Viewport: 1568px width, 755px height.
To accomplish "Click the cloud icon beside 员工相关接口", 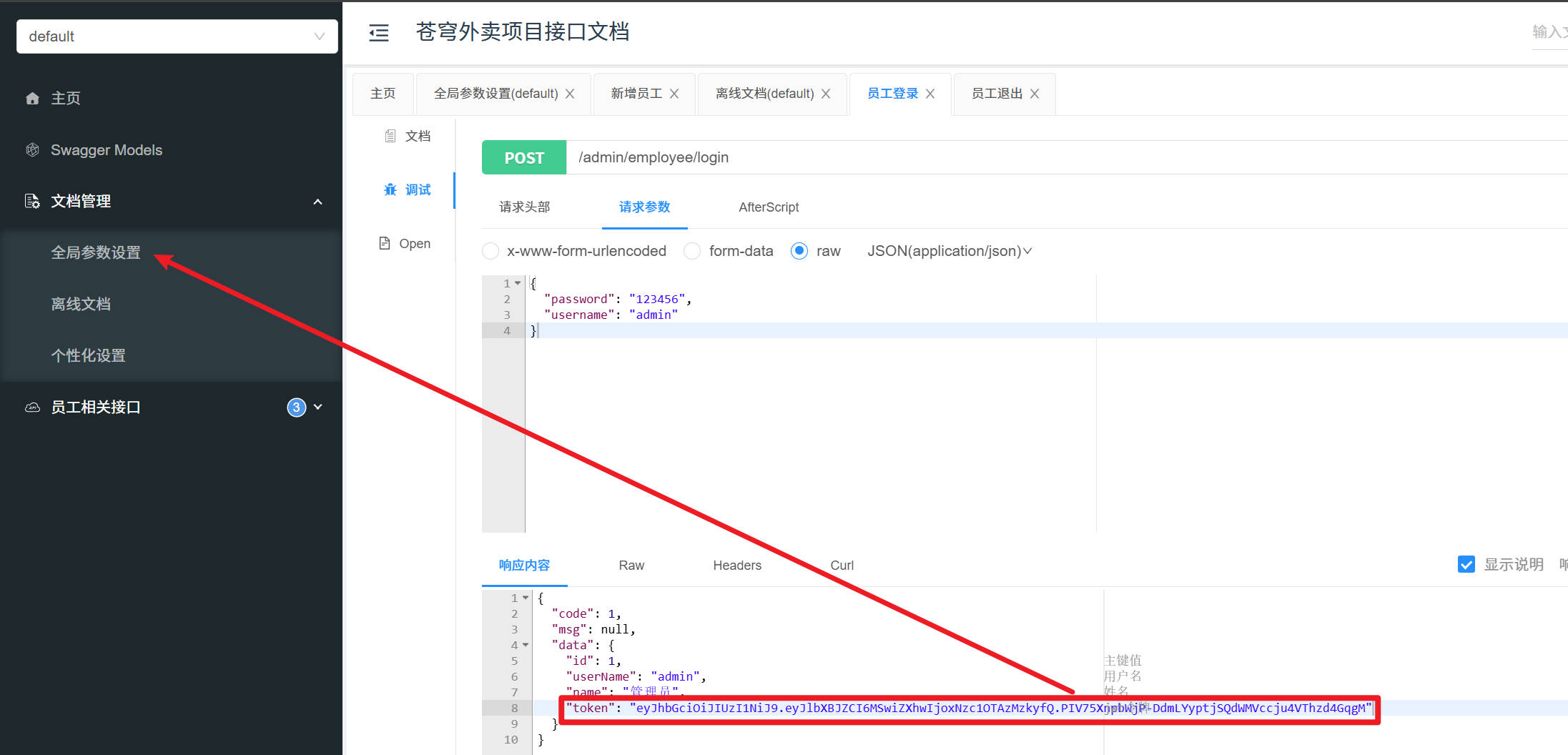I will (x=32, y=408).
